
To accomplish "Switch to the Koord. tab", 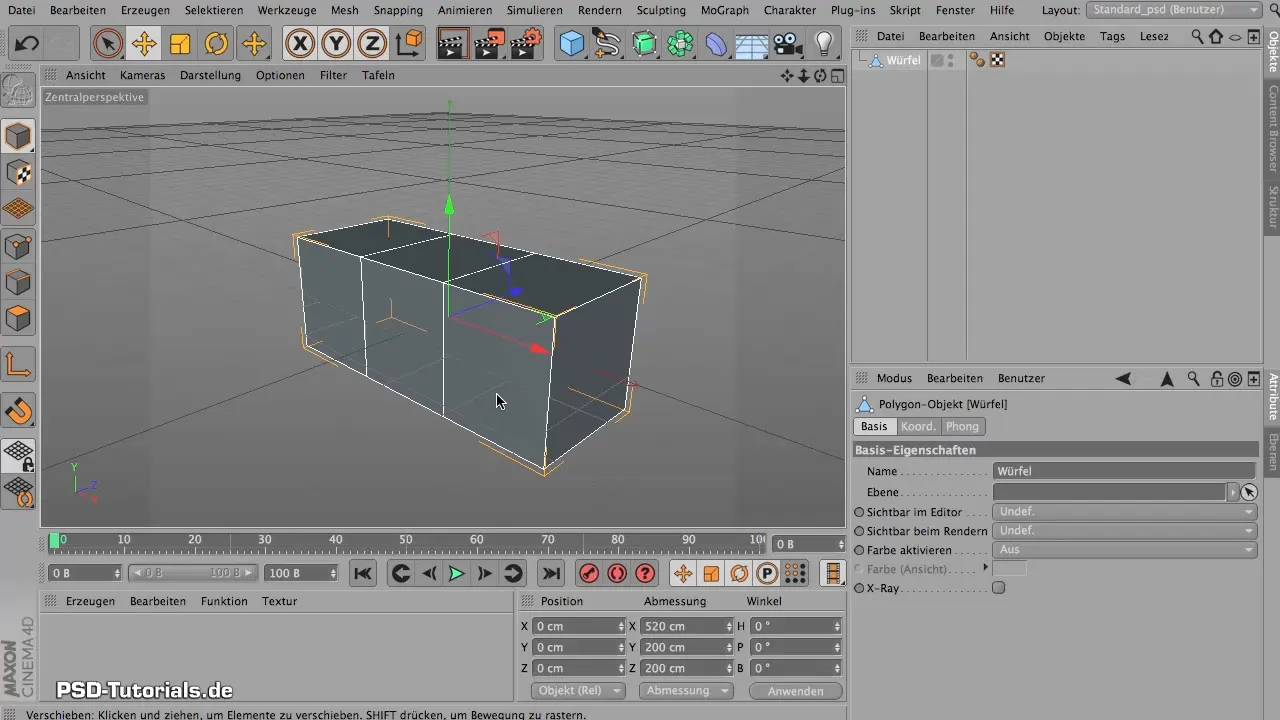I will click(x=918, y=426).
